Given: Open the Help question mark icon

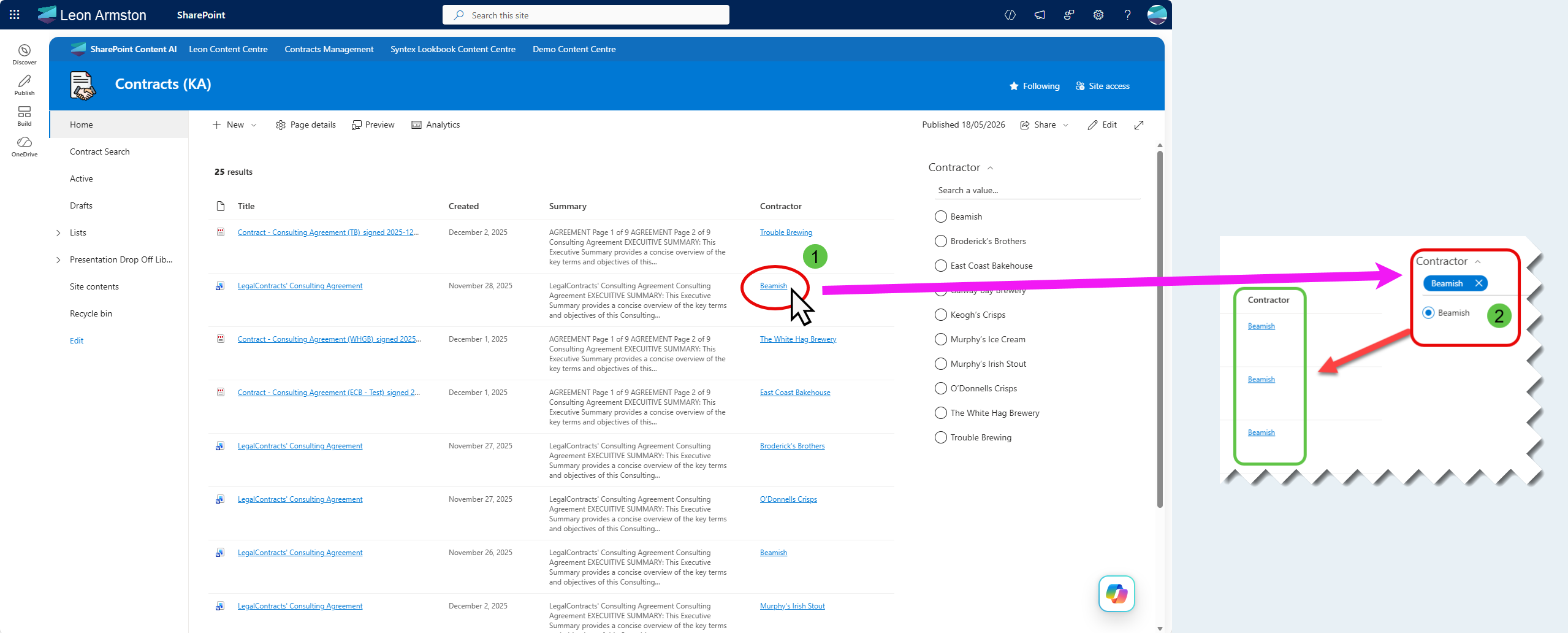Looking at the screenshot, I should 1127,15.
